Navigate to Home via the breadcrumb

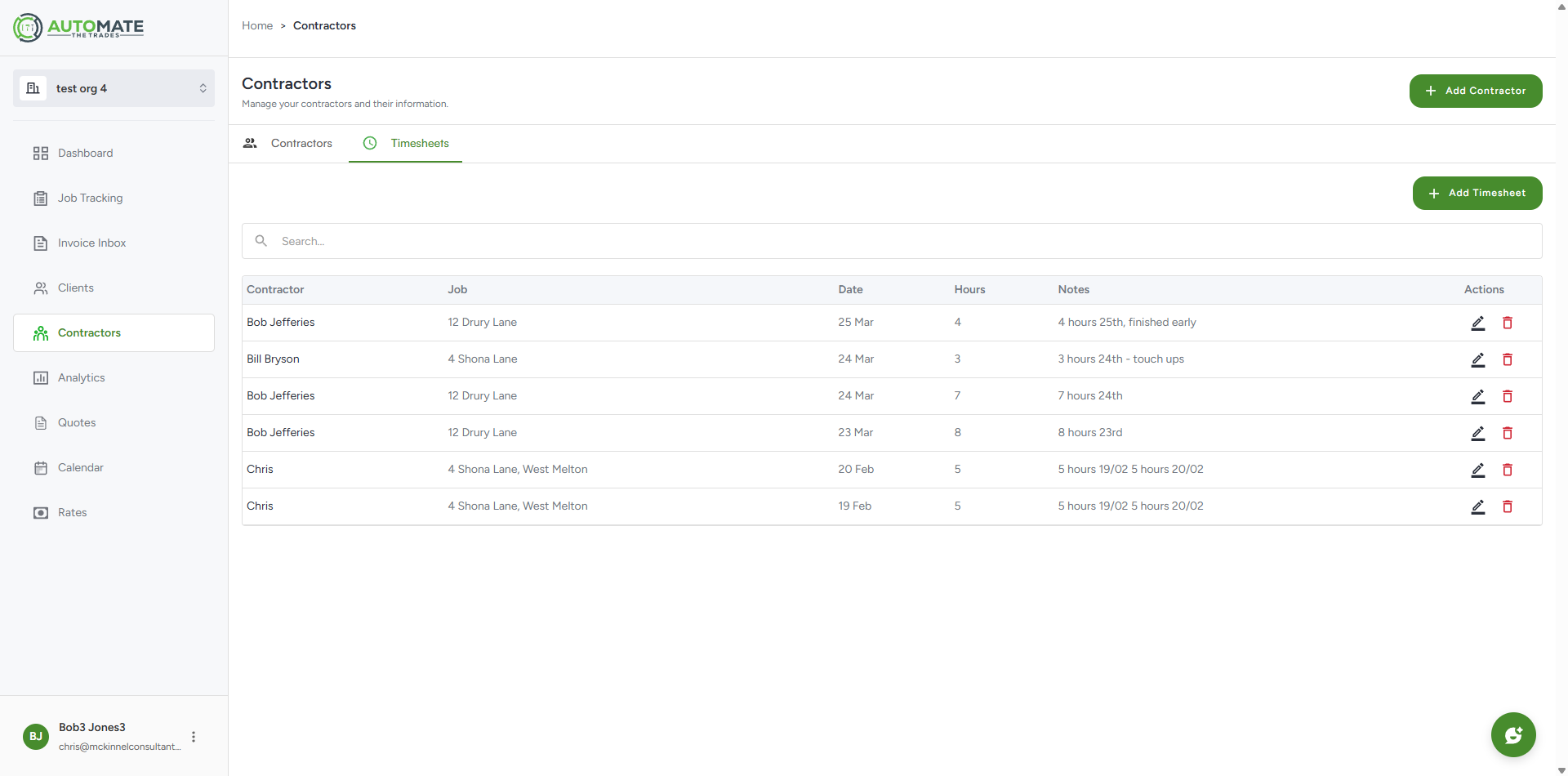pos(257,25)
